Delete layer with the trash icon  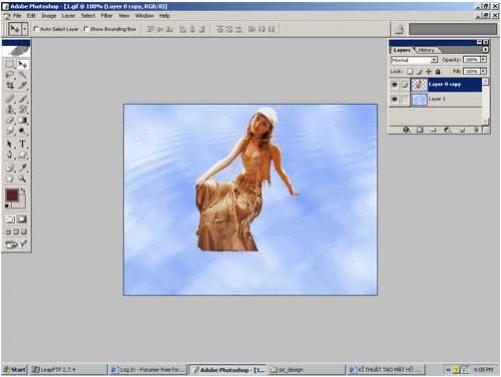pyautogui.click(x=476, y=130)
